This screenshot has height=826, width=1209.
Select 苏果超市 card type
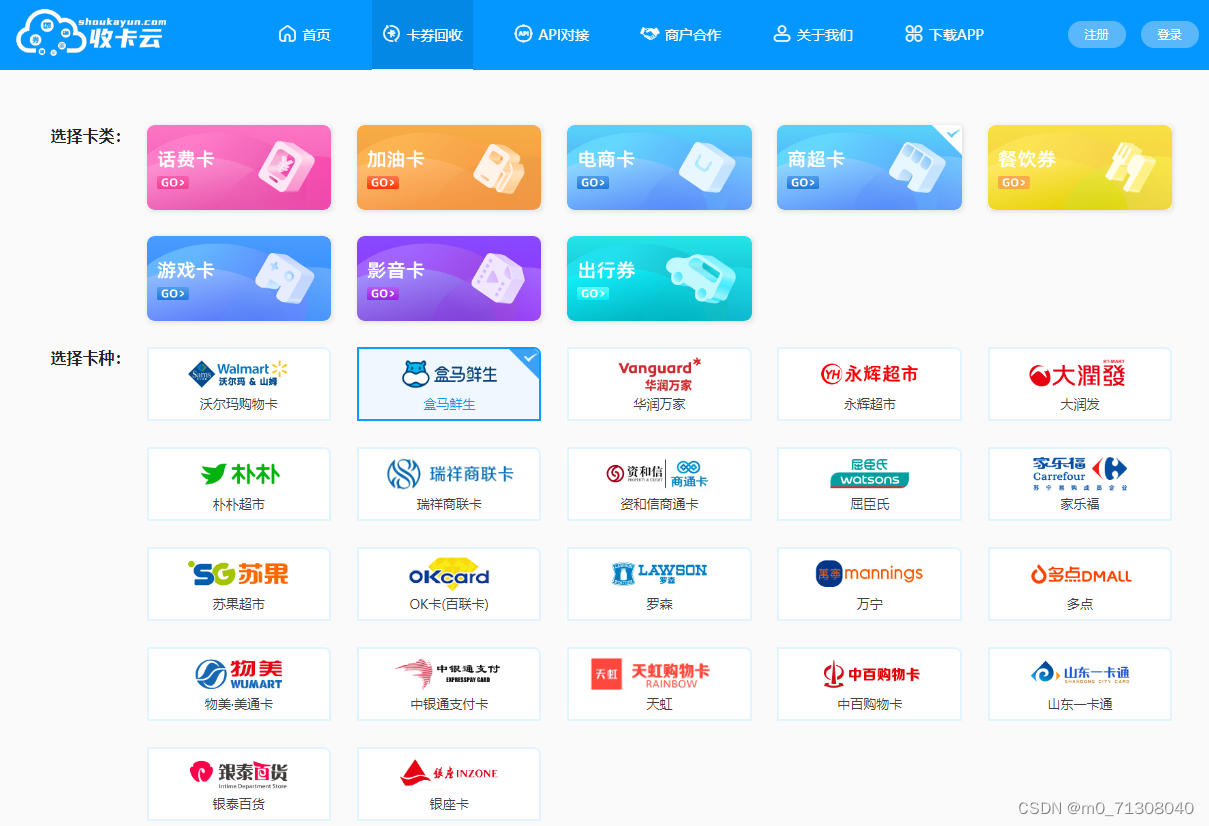(x=239, y=584)
